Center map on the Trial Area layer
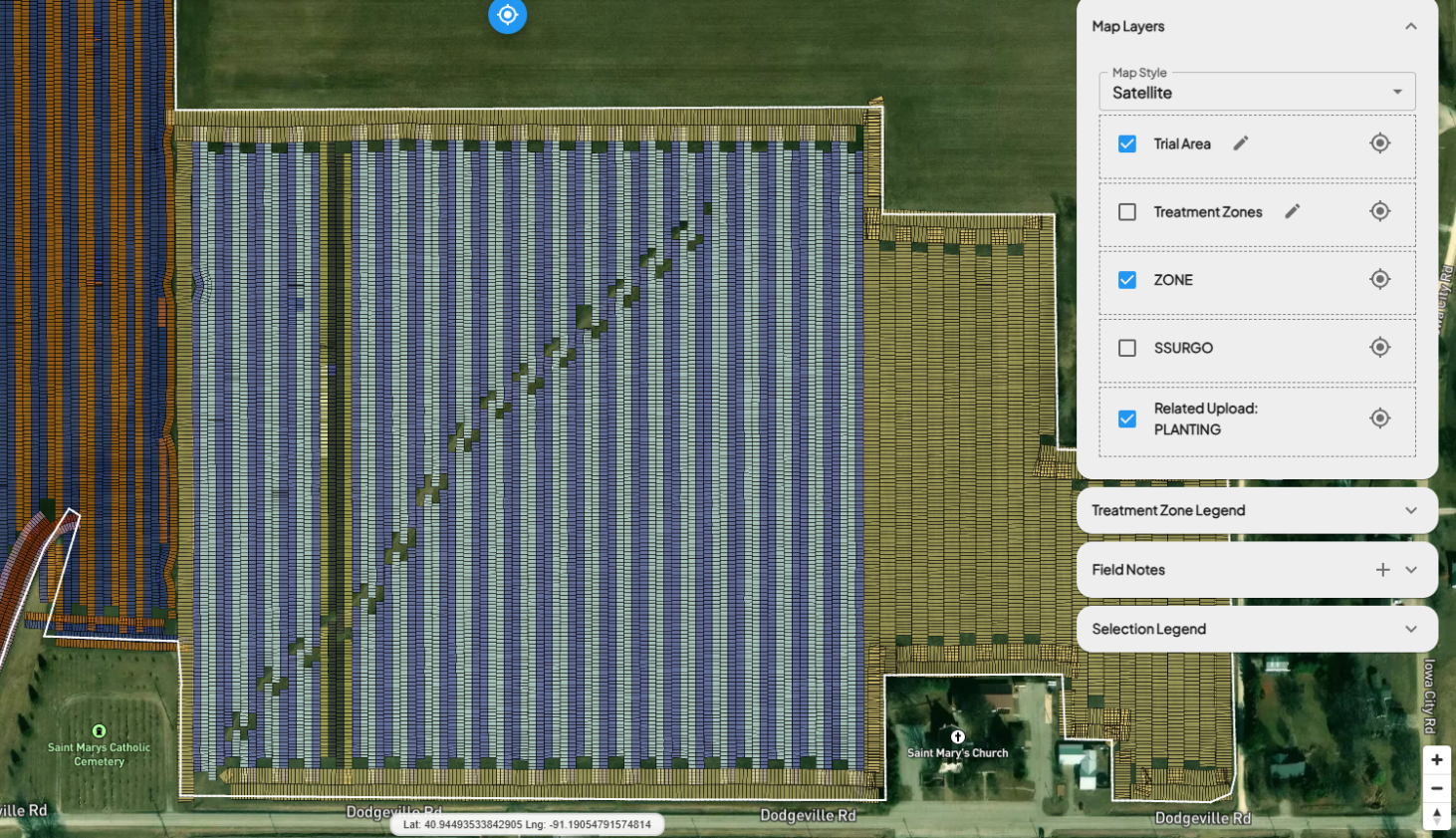The image size is (1456, 838). coord(1379,143)
